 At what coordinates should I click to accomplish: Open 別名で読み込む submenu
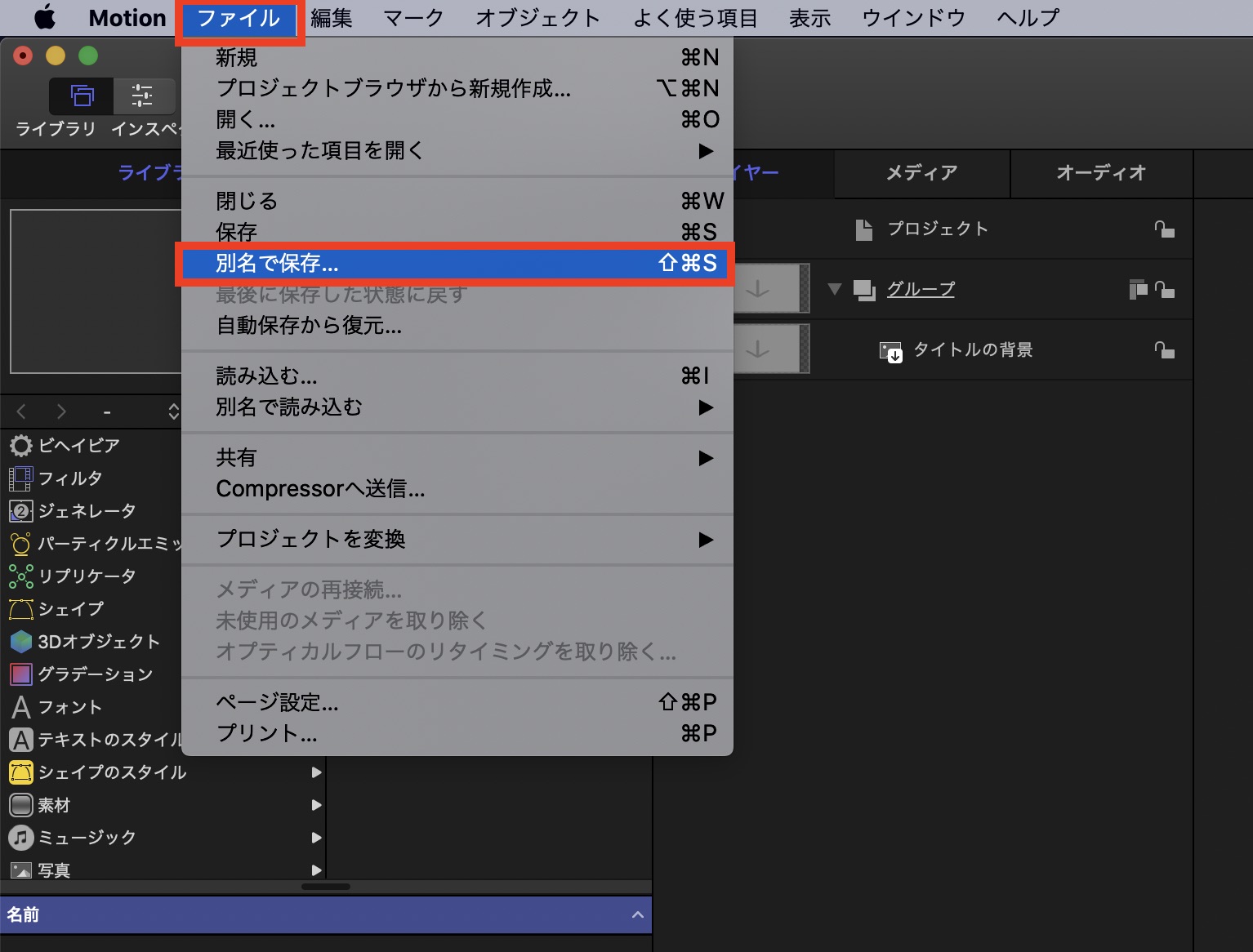click(x=457, y=407)
